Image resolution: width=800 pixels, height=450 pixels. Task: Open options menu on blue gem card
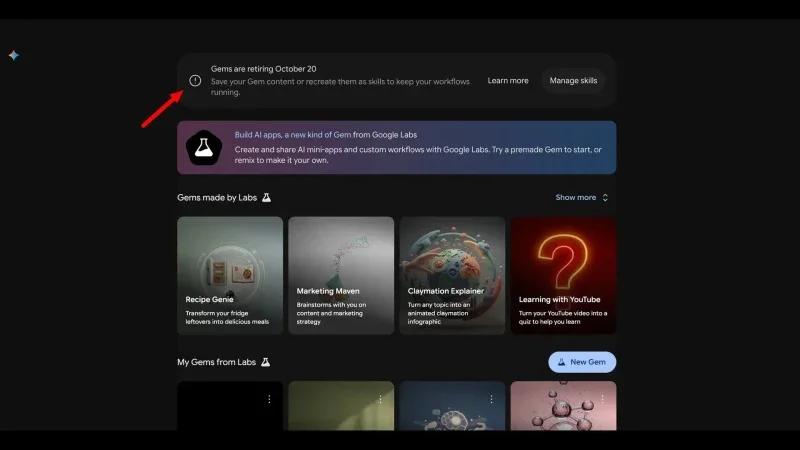[x=491, y=399]
